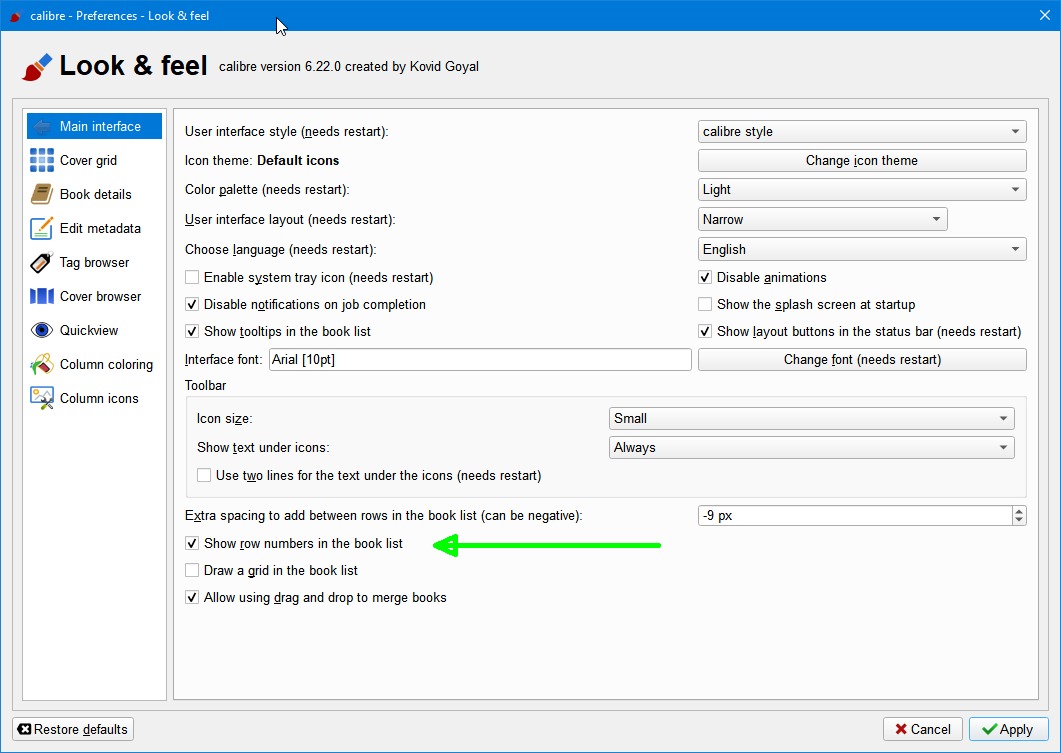Select the Tag browser section
Viewport: 1061px width, 753px height.
(94, 263)
